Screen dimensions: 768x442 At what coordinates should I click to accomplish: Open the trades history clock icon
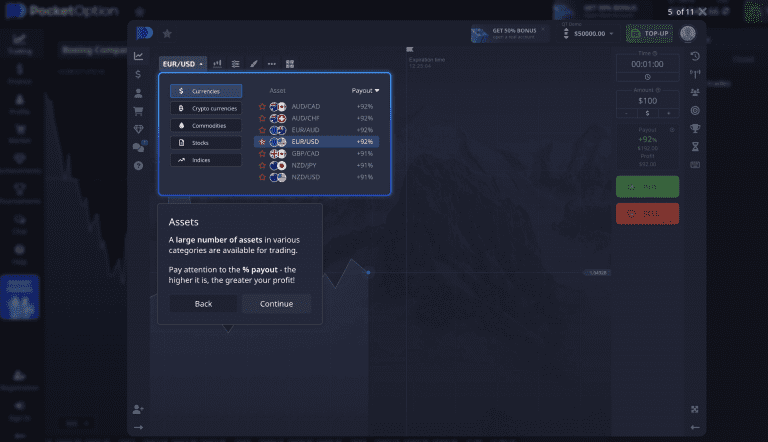695,56
